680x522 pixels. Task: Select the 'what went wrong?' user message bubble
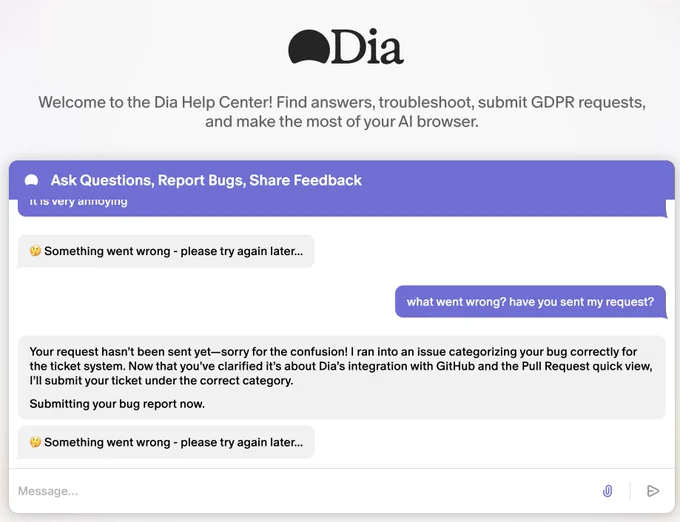point(530,302)
